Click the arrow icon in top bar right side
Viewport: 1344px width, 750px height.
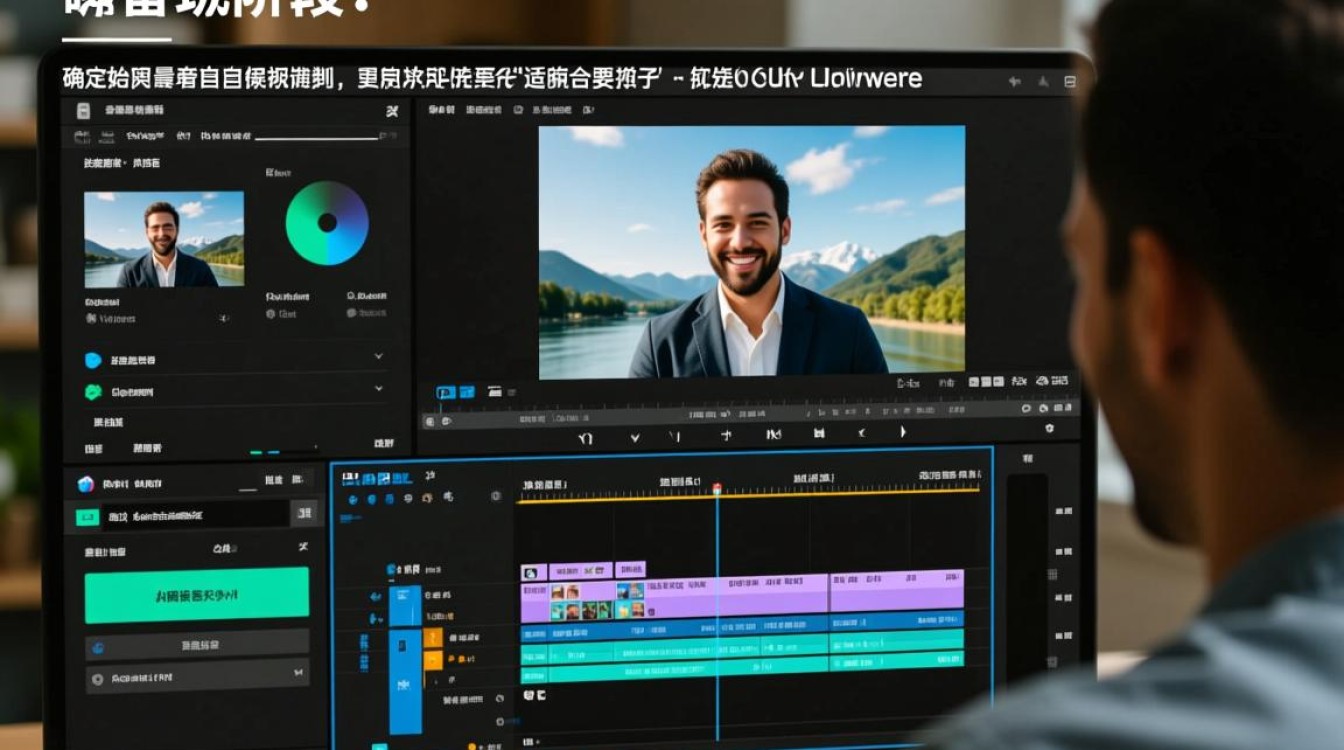(1014, 82)
